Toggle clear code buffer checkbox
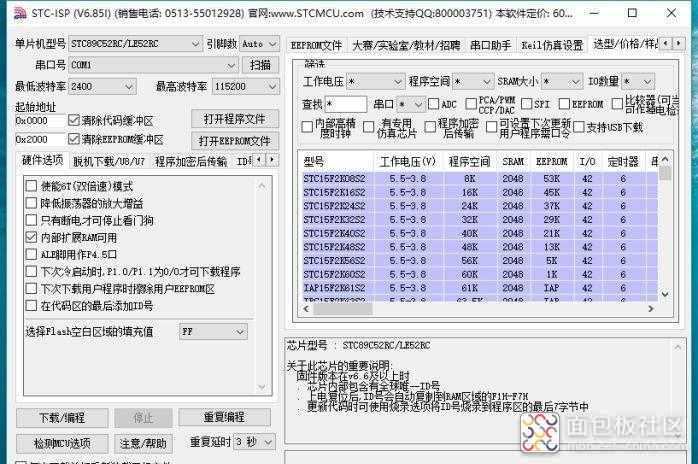This screenshot has width=698, height=464. 74,120
